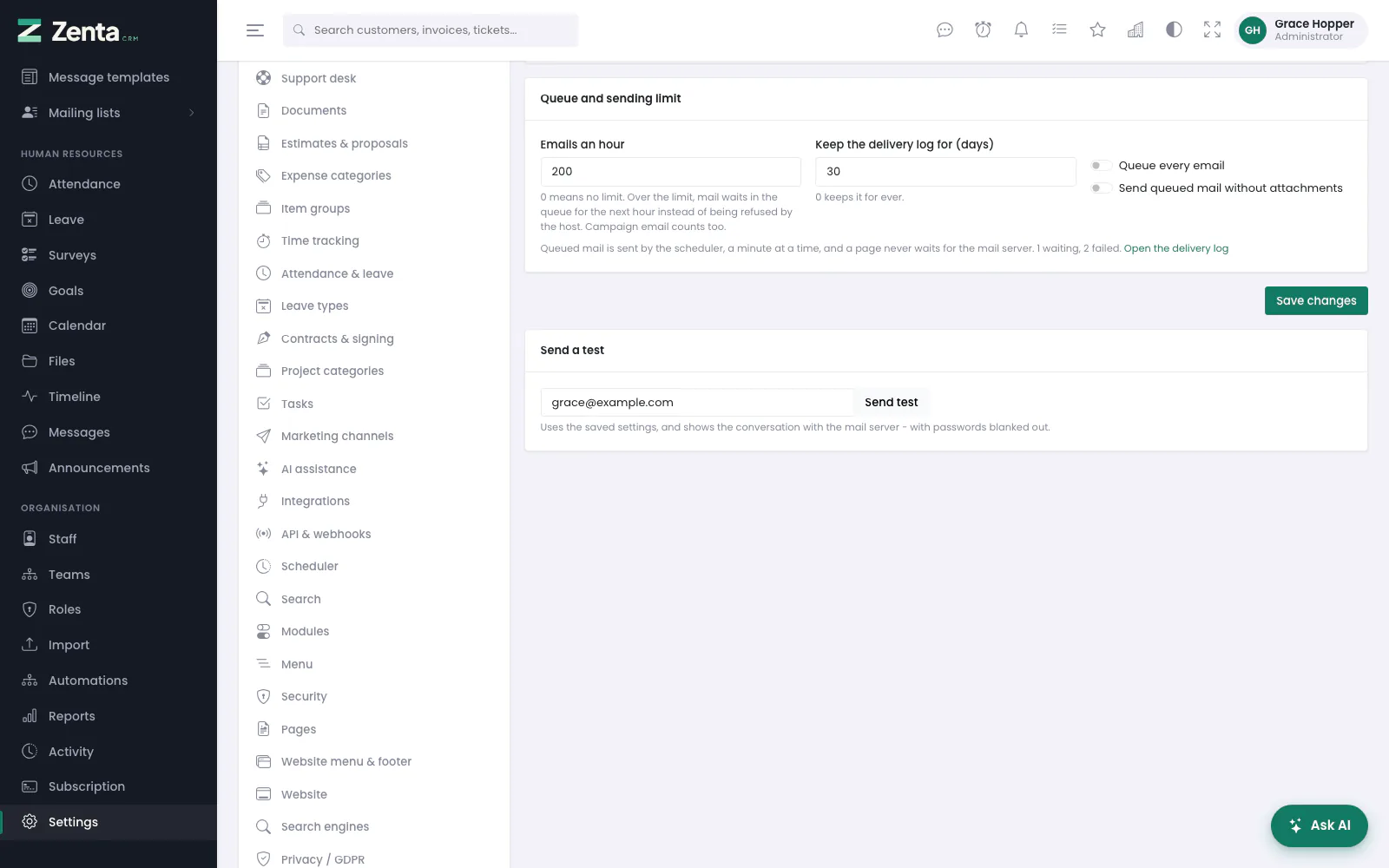Expand the Mailing lists submenu arrow
This screenshot has height=868, width=1389.
point(192,113)
